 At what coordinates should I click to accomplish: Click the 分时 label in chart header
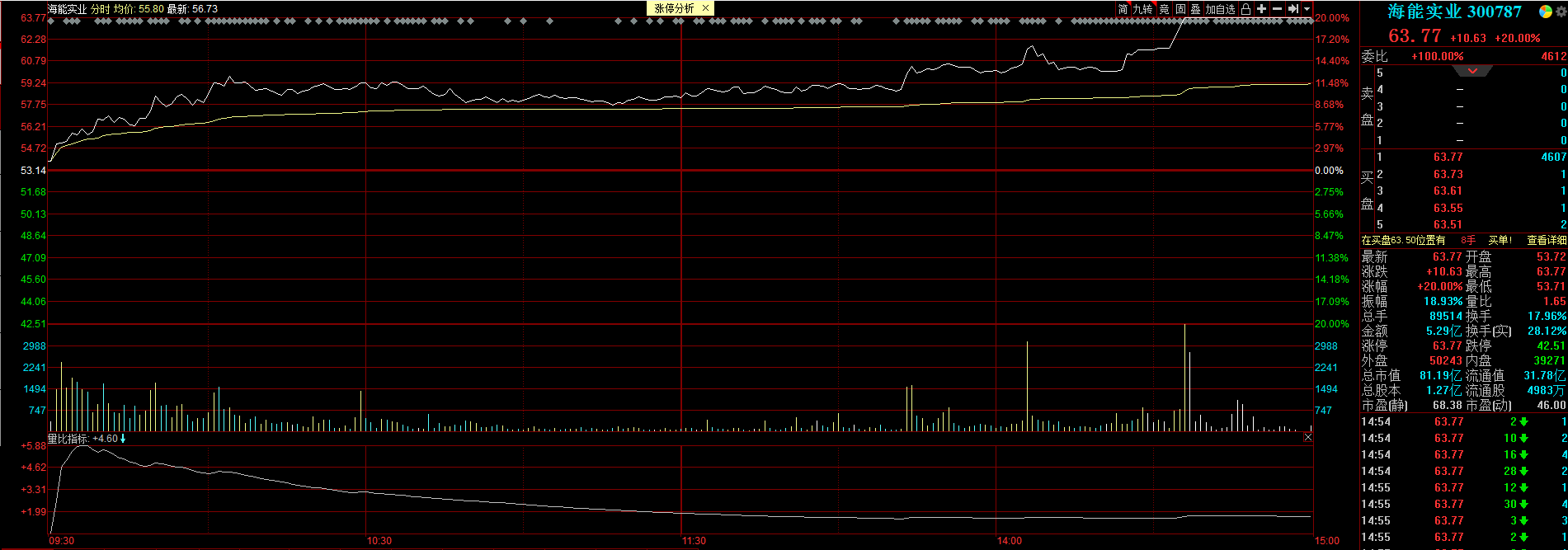click(100, 9)
